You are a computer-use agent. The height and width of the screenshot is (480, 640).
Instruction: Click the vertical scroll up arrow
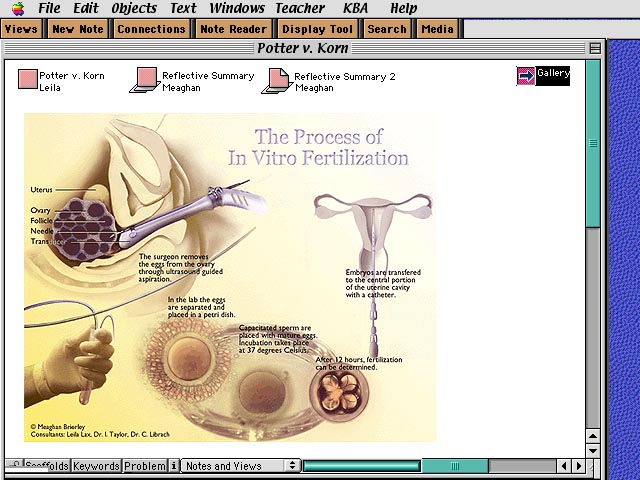point(593,436)
